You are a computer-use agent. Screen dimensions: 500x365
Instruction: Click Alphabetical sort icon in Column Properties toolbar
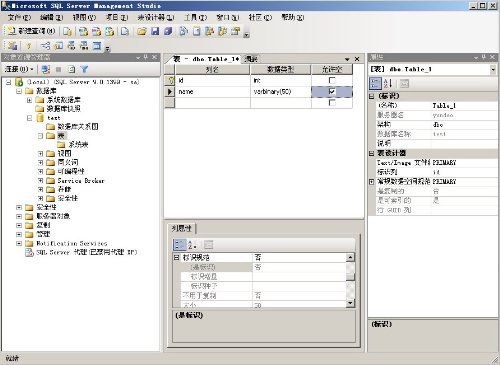pos(192,245)
